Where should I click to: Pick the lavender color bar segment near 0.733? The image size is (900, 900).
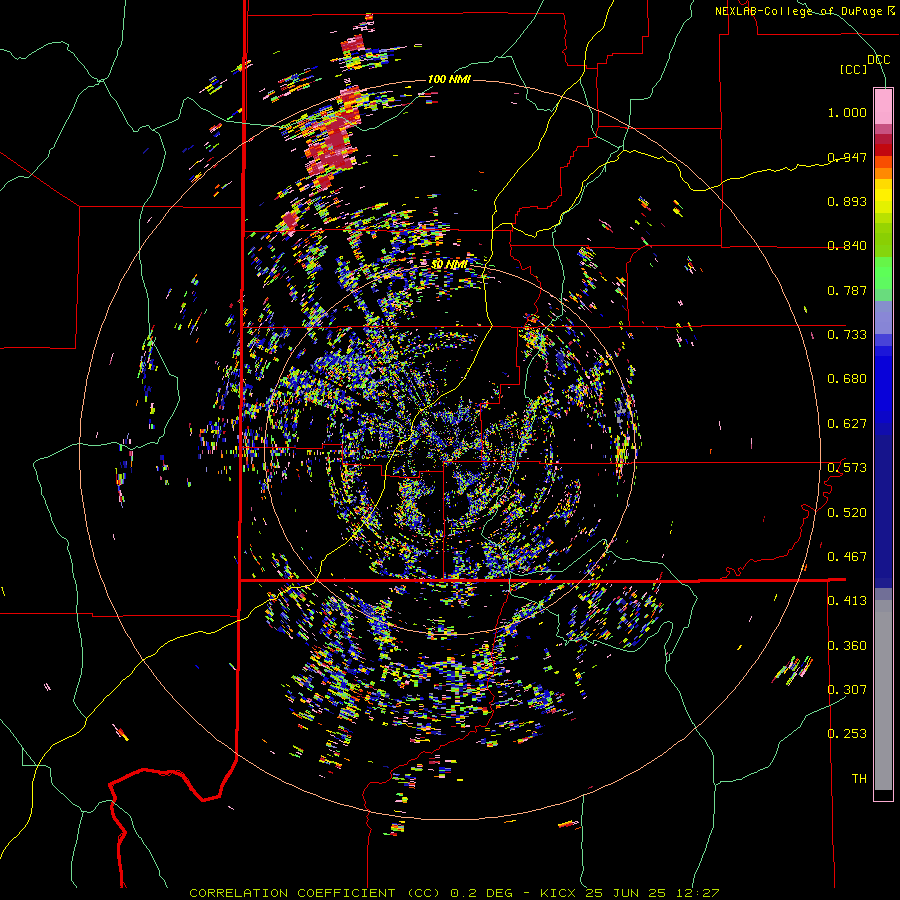pos(883,317)
